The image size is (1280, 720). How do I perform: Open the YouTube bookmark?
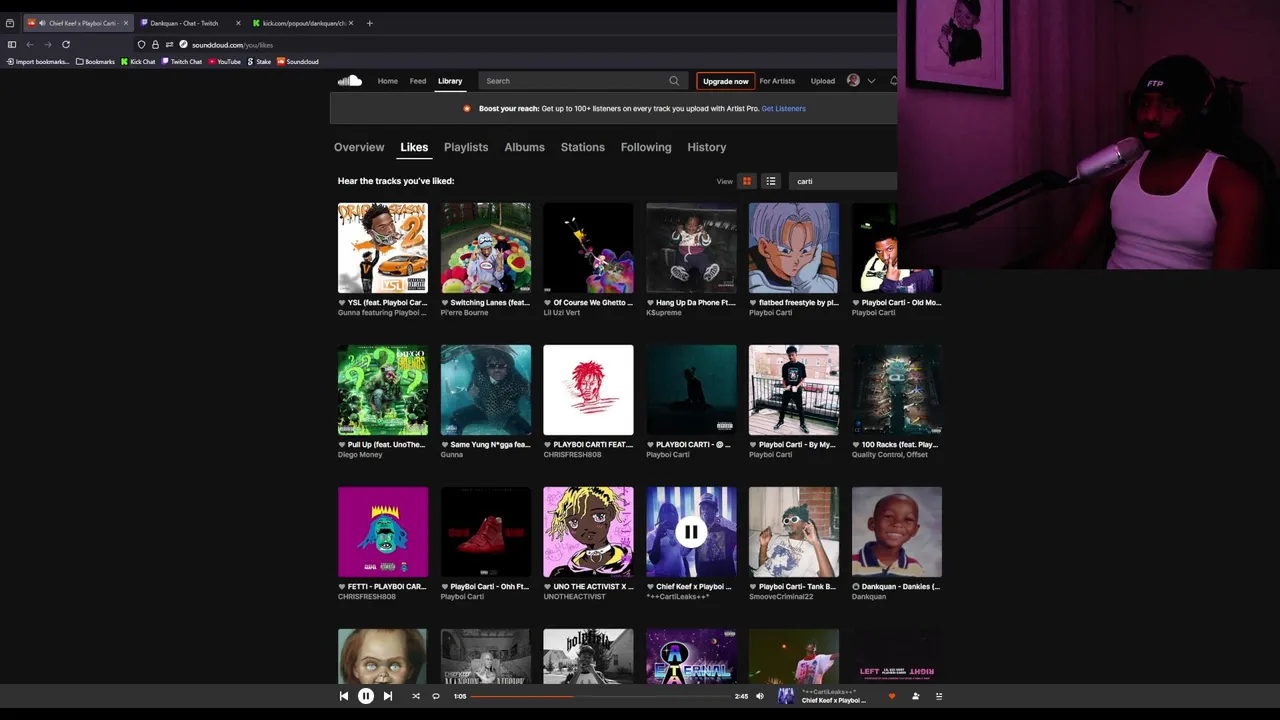tap(225, 62)
